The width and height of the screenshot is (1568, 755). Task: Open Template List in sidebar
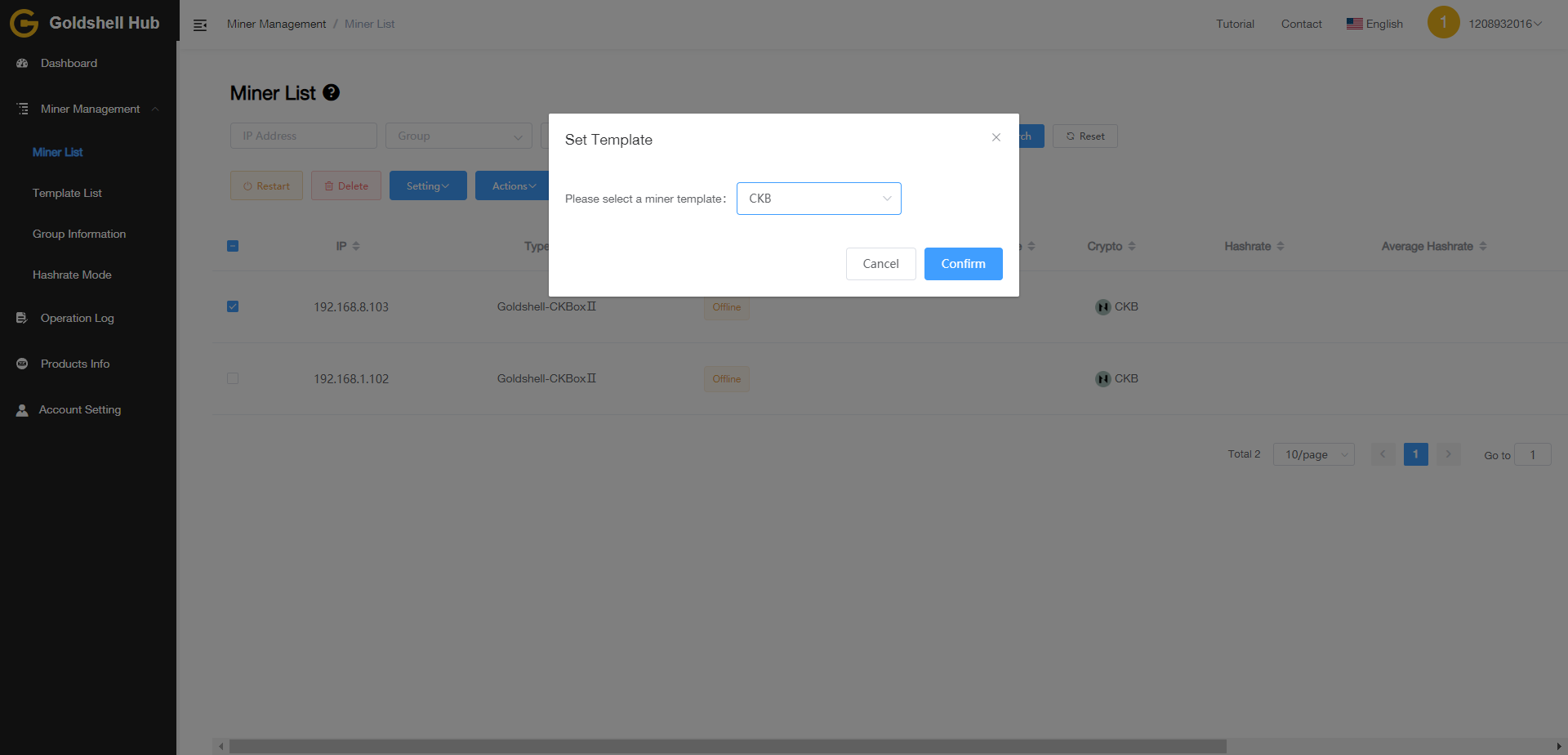tap(67, 194)
